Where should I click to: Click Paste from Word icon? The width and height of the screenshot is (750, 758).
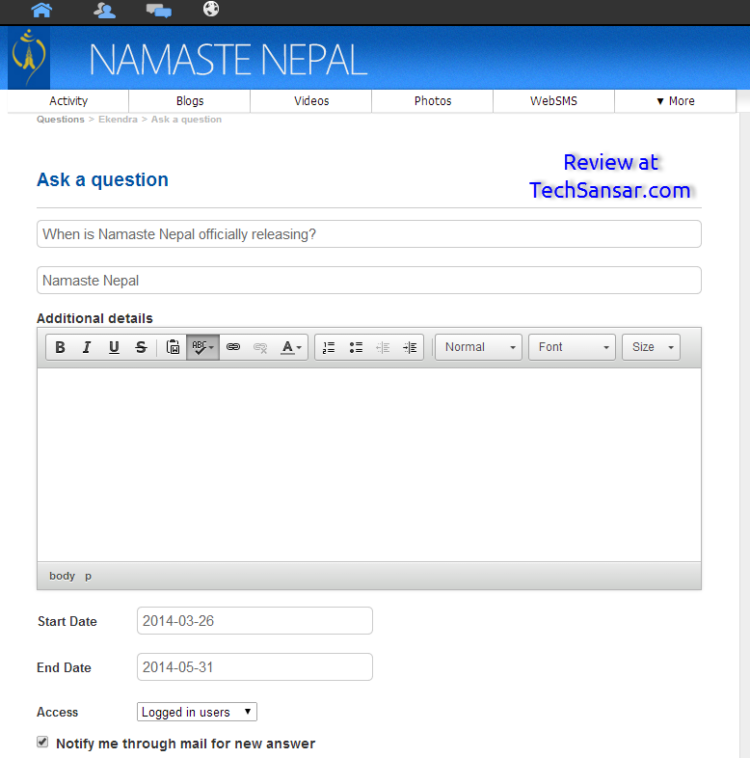(173, 347)
